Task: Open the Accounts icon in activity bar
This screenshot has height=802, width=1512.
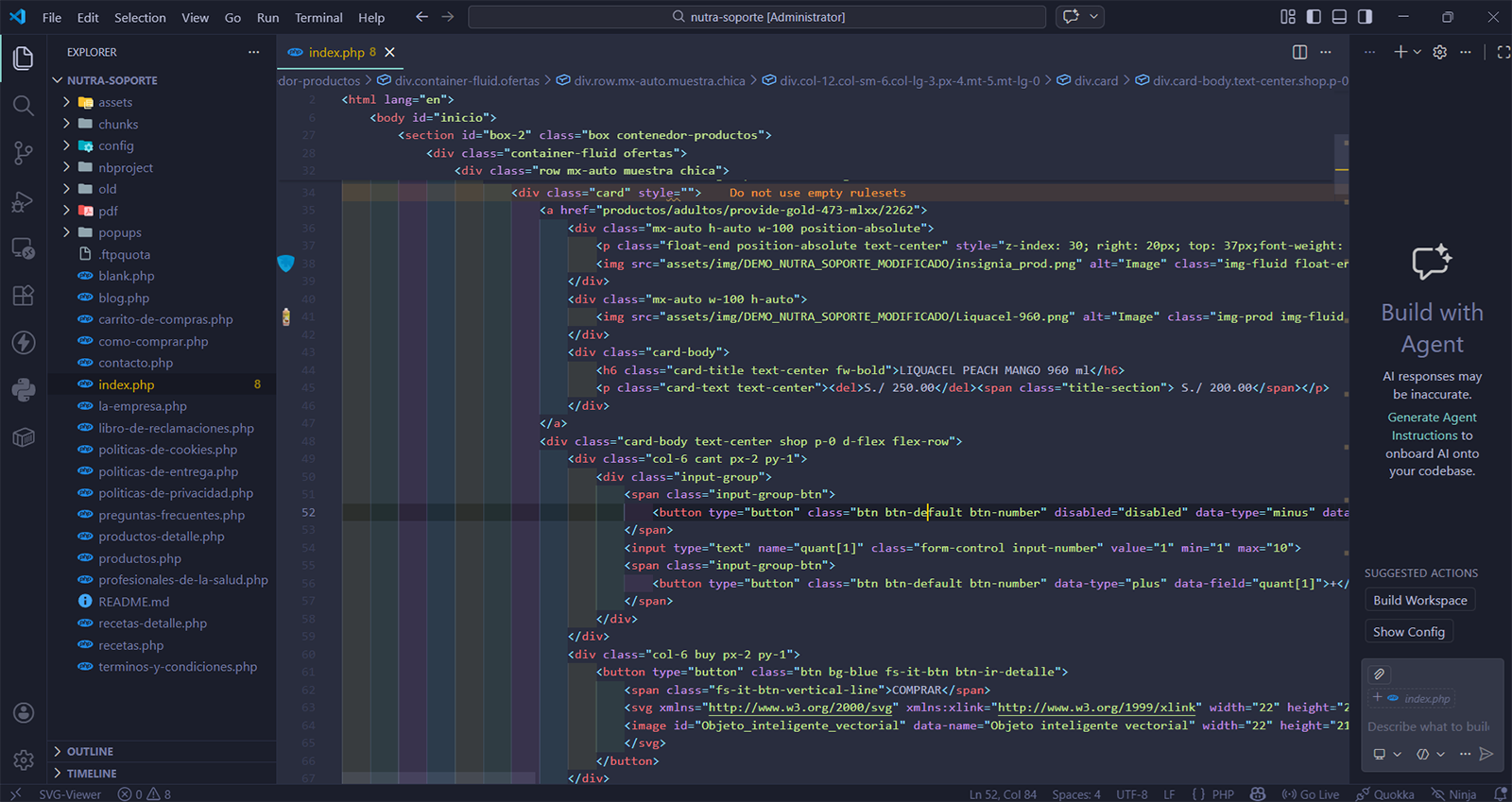Action: pyautogui.click(x=24, y=713)
